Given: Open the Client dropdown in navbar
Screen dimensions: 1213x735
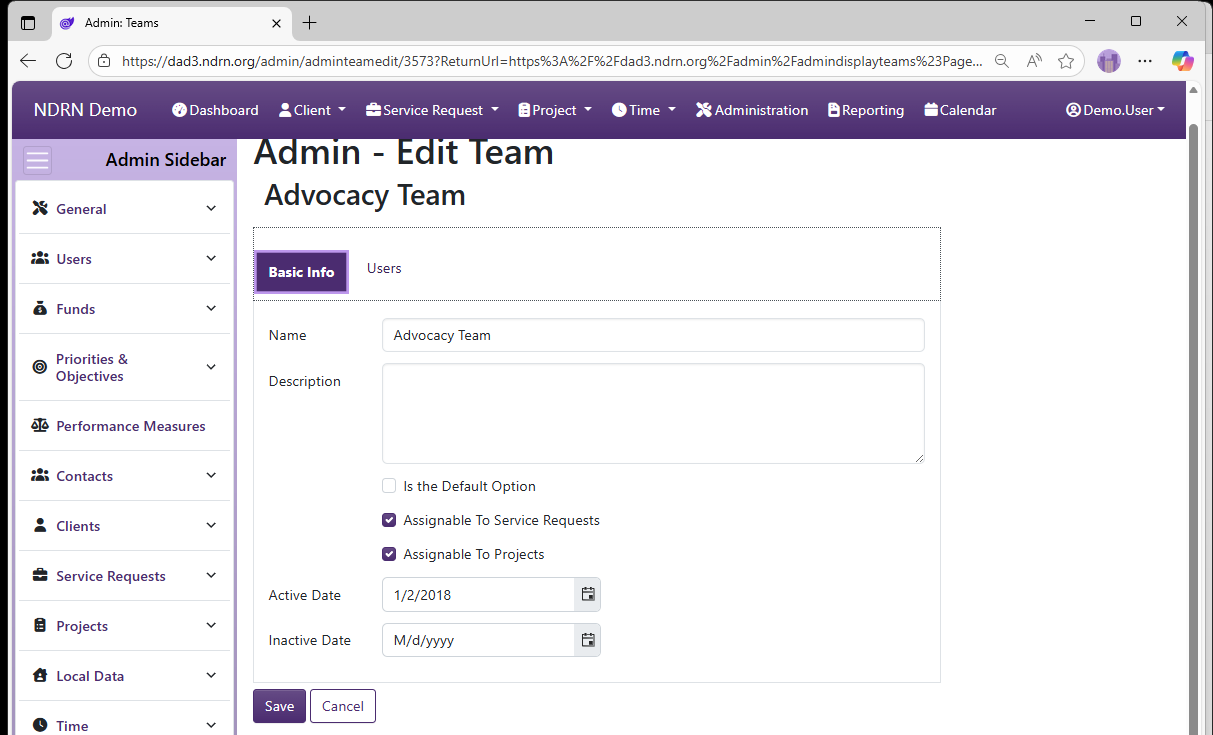Looking at the screenshot, I should (312, 110).
